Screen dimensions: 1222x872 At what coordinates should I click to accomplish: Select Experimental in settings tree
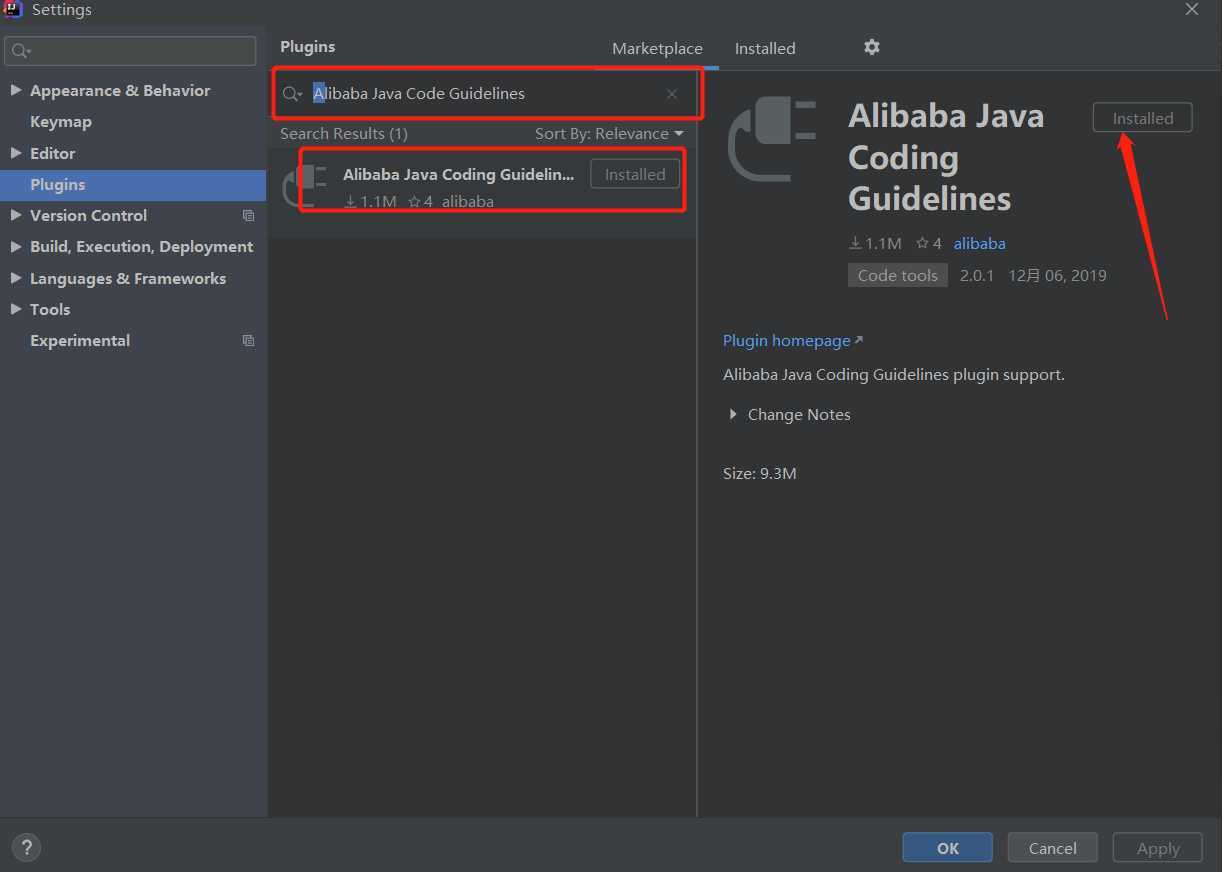[80, 341]
